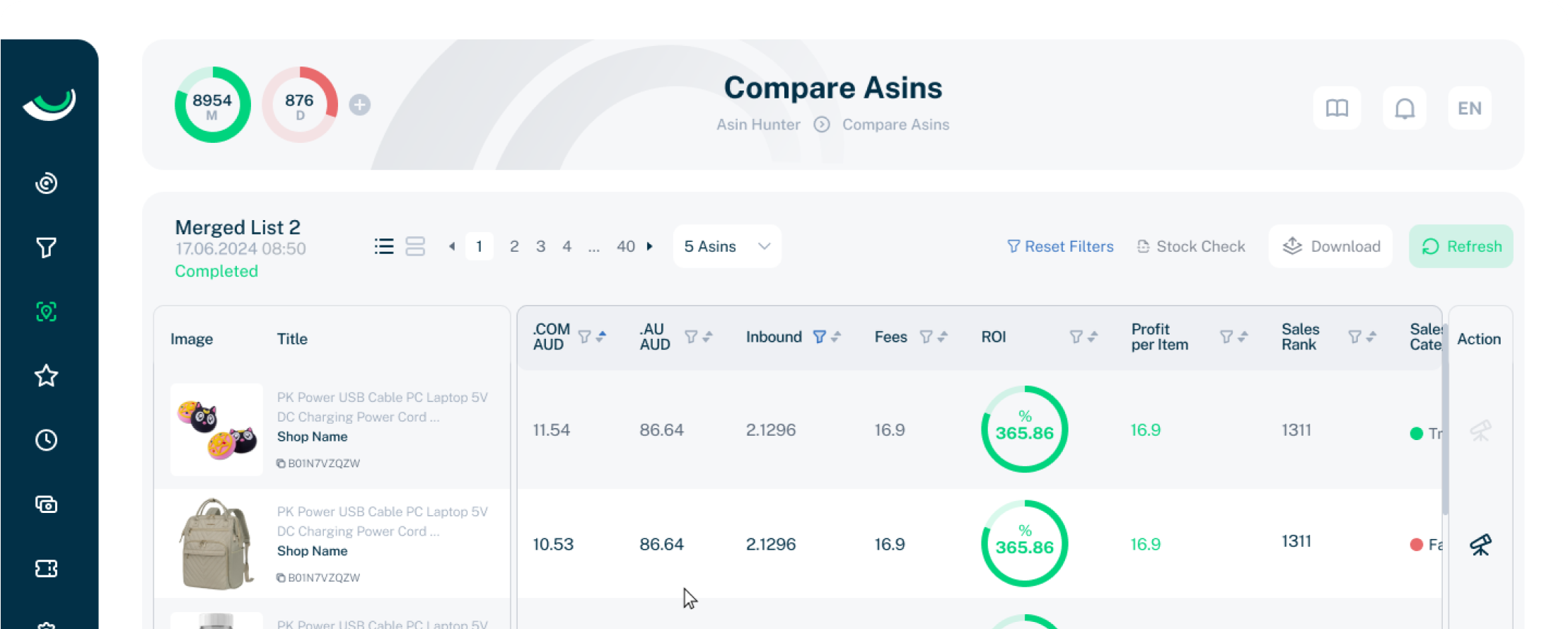The image size is (1568, 629).
Task: Filter the ROI column
Action: pos(1076,337)
